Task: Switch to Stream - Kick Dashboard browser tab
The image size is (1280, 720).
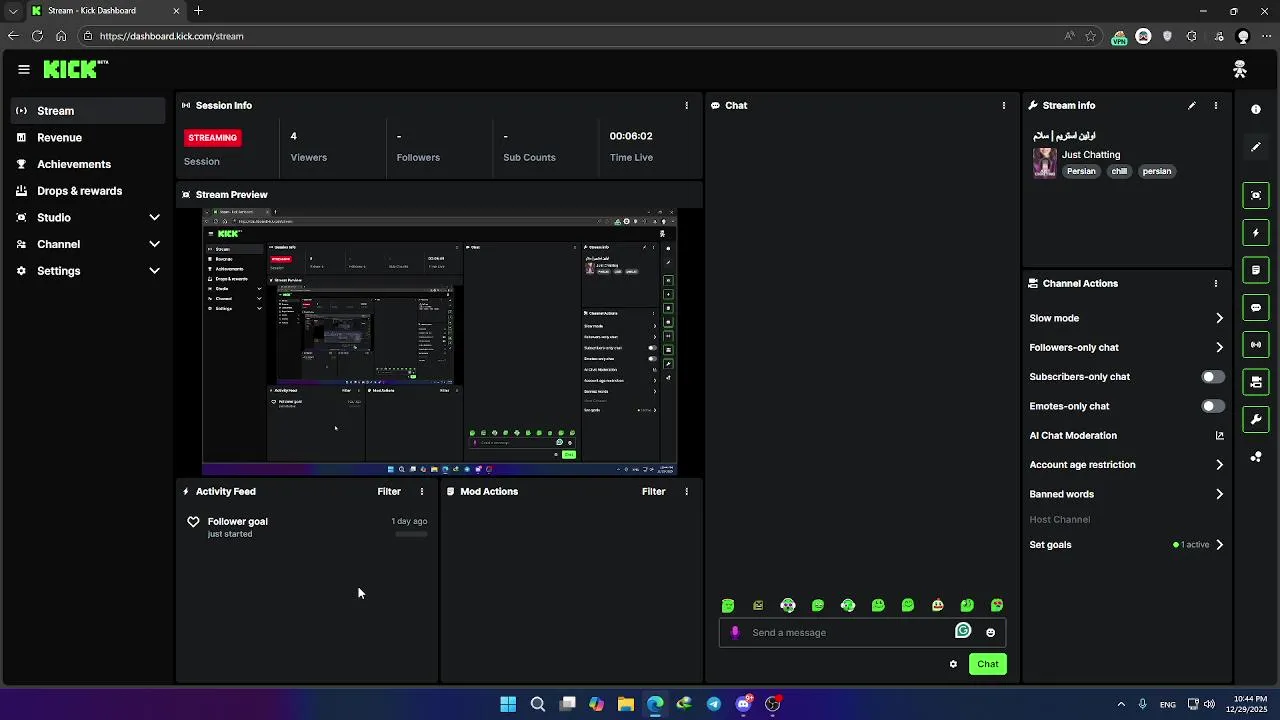Action: pos(106,11)
